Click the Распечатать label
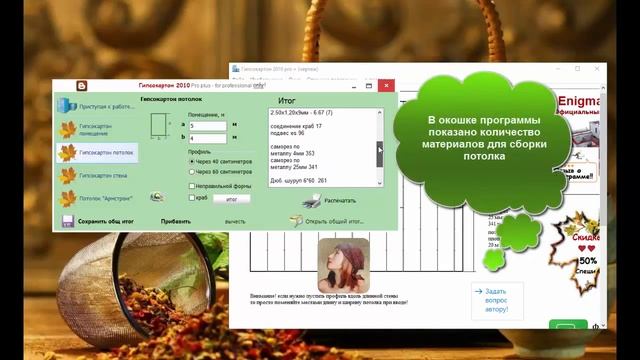640x360 pixels. (340, 201)
